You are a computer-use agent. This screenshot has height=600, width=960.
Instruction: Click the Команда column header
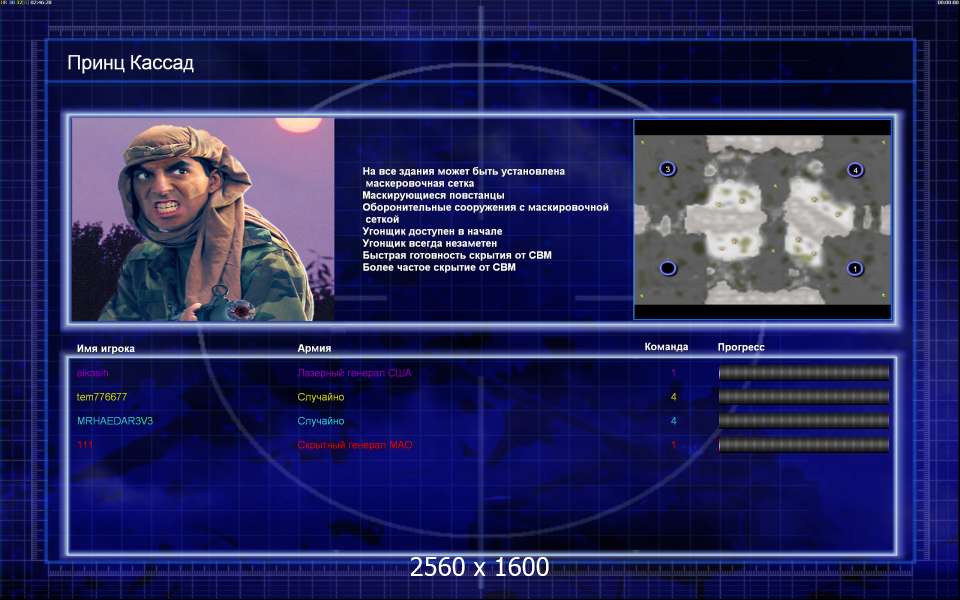[x=666, y=347]
